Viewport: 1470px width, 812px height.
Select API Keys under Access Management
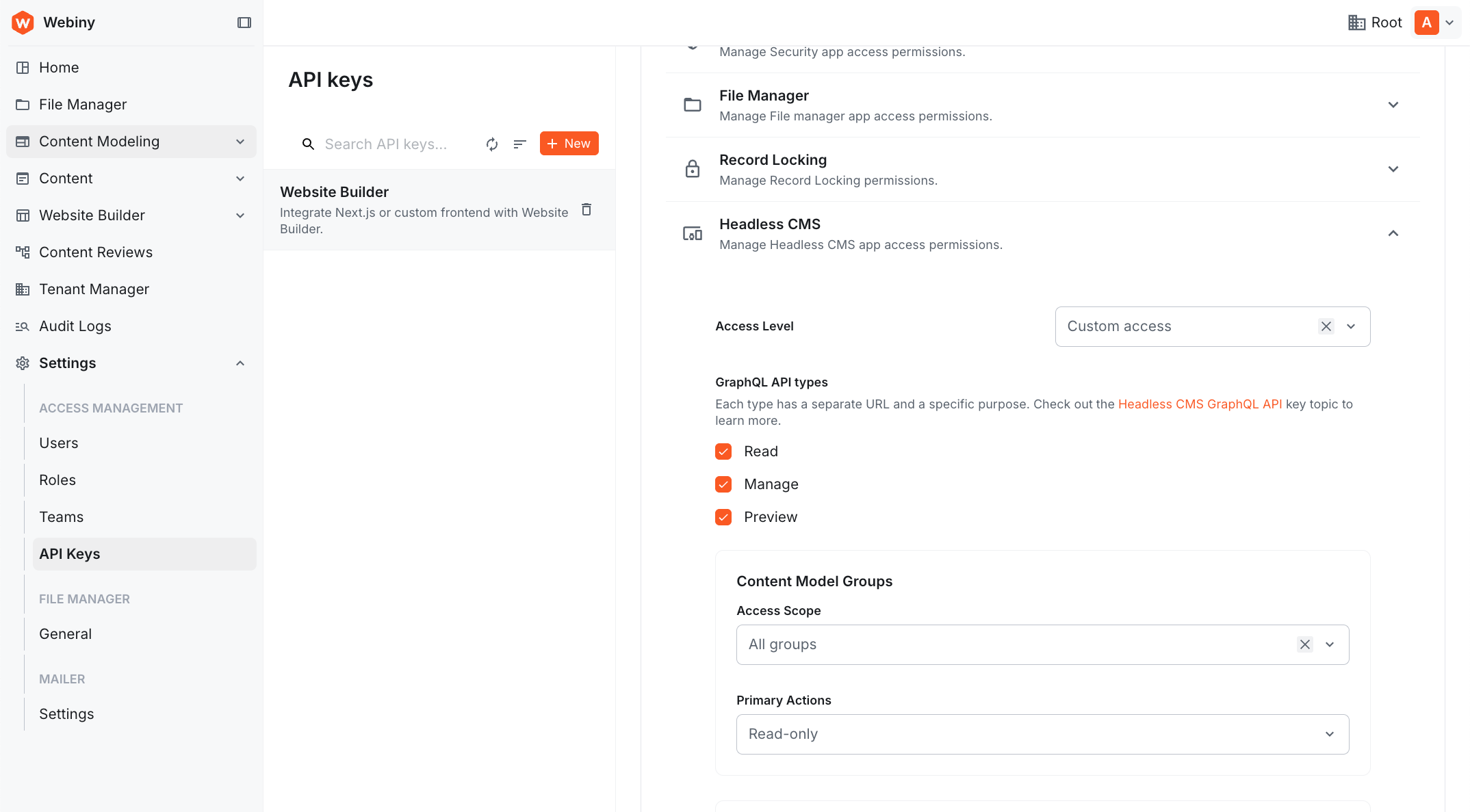pos(70,553)
